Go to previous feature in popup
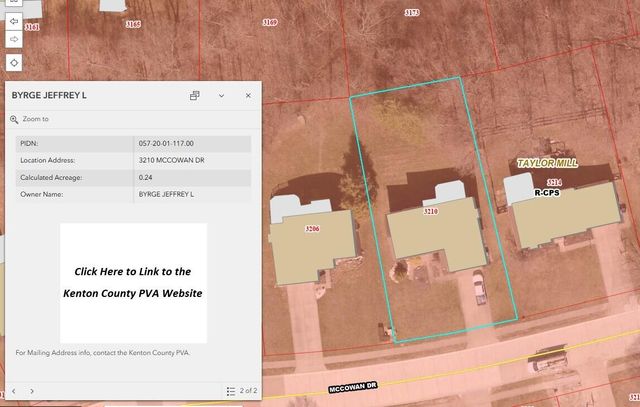The width and height of the screenshot is (640, 407). [x=13, y=391]
